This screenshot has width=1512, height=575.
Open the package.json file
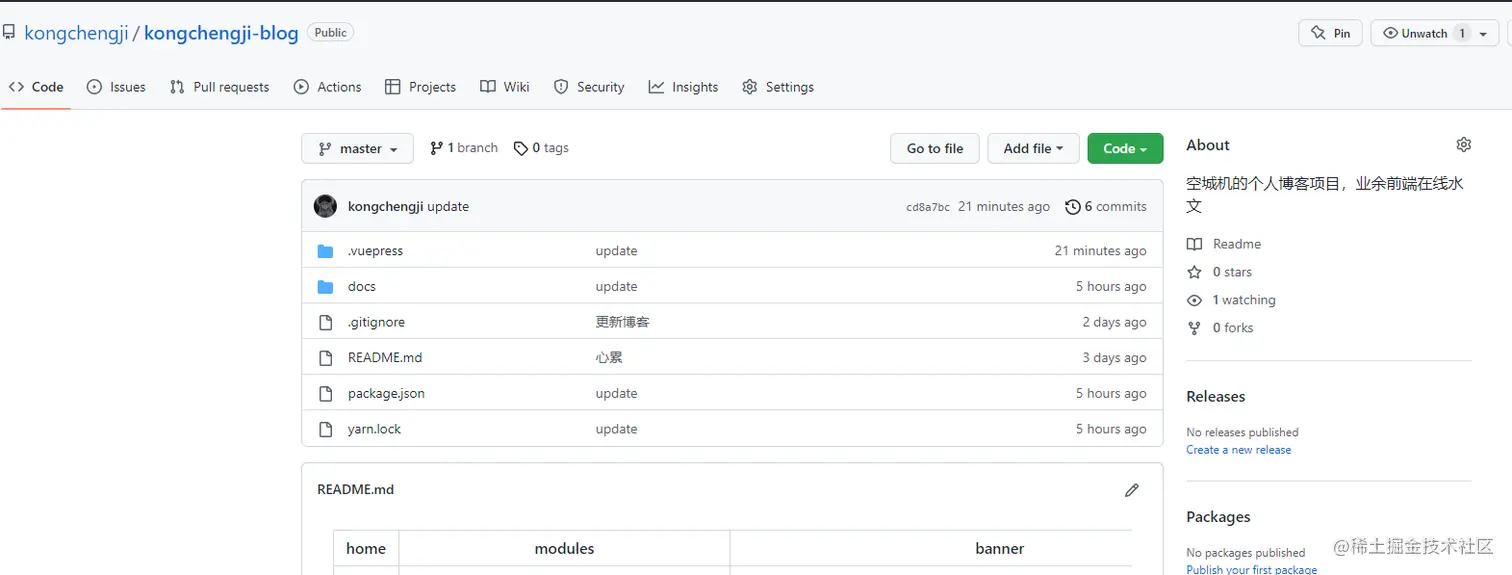(x=386, y=394)
